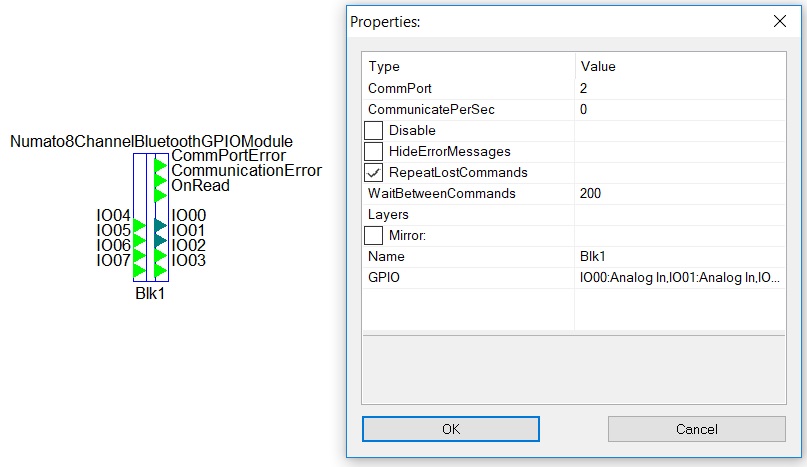This screenshot has height=467, width=807.
Task: Click the IO05 pin triangle on left side
Action: (x=139, y=240)
